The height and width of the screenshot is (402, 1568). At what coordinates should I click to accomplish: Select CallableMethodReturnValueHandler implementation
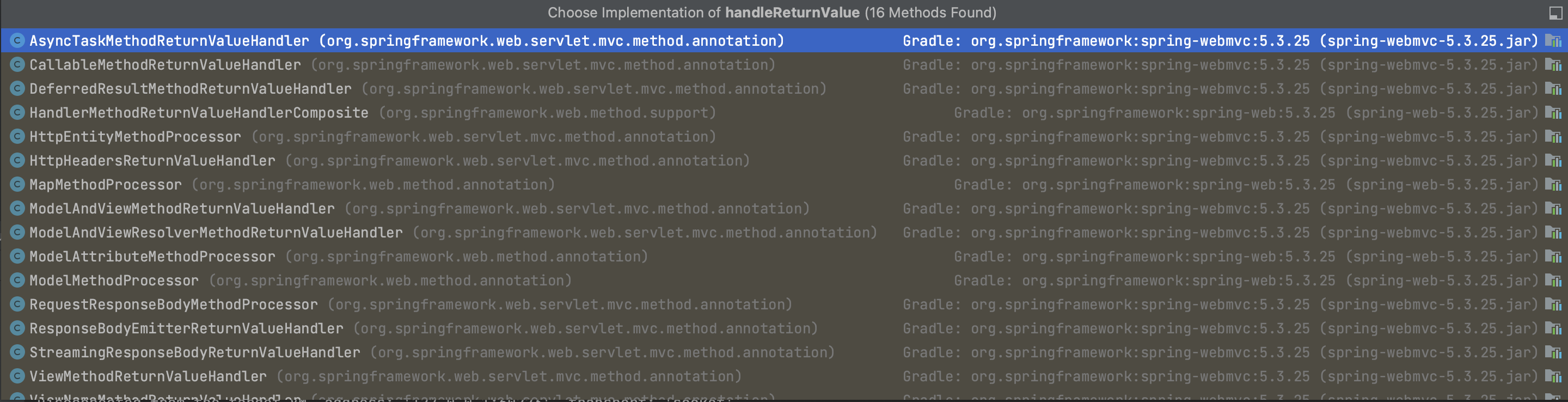pos(784,65)
